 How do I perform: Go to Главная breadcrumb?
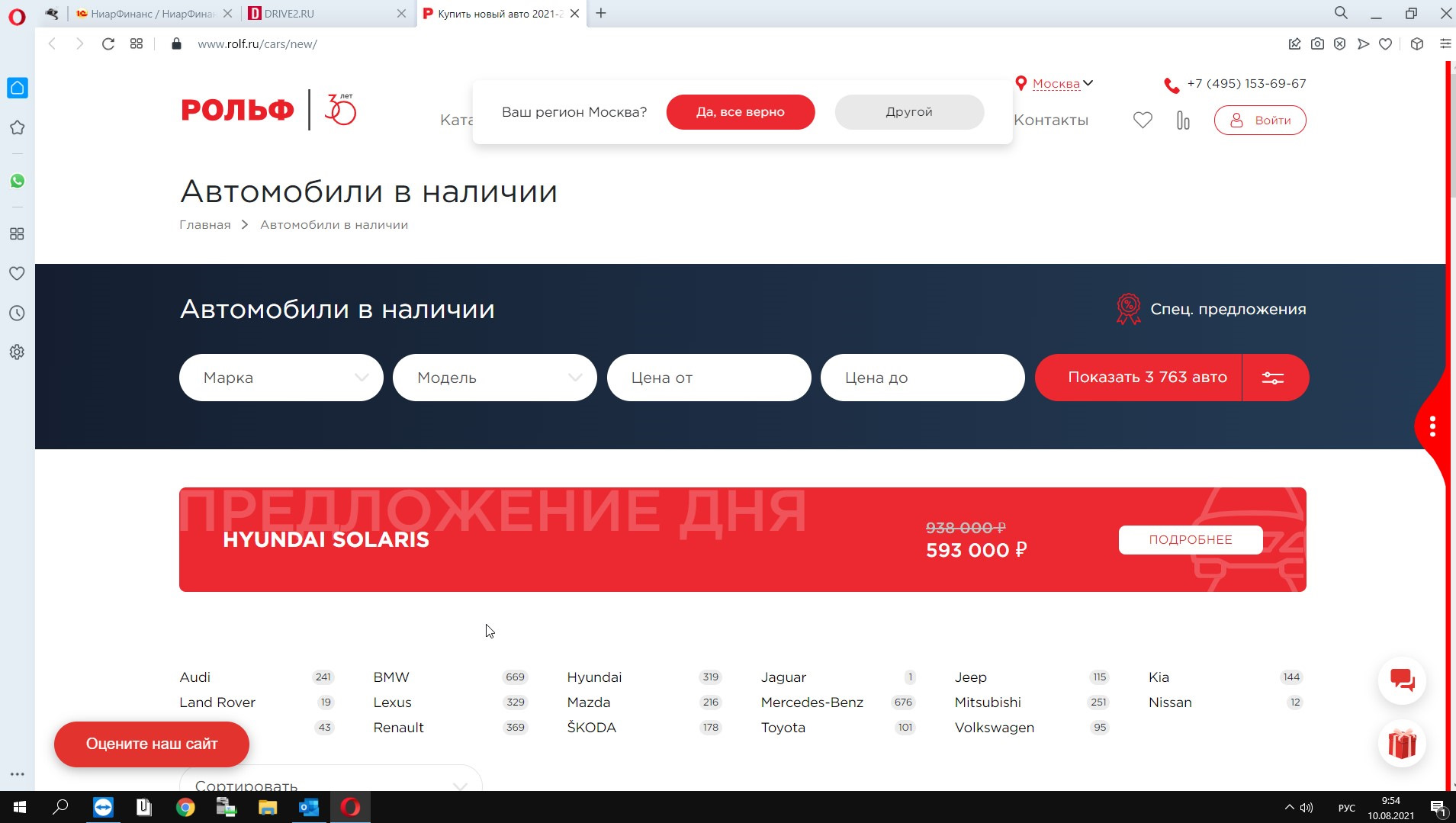point(205,225)
